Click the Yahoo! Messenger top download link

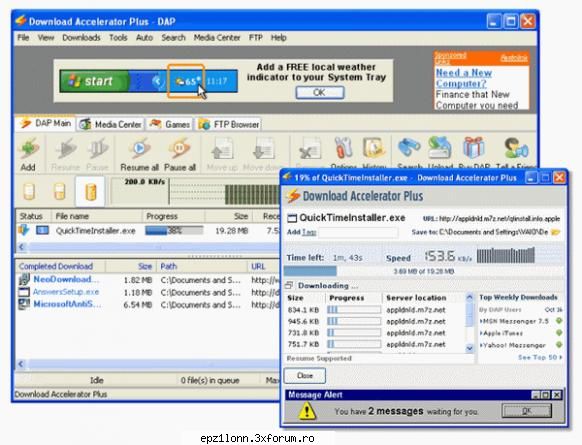click(x=513, y=345)
